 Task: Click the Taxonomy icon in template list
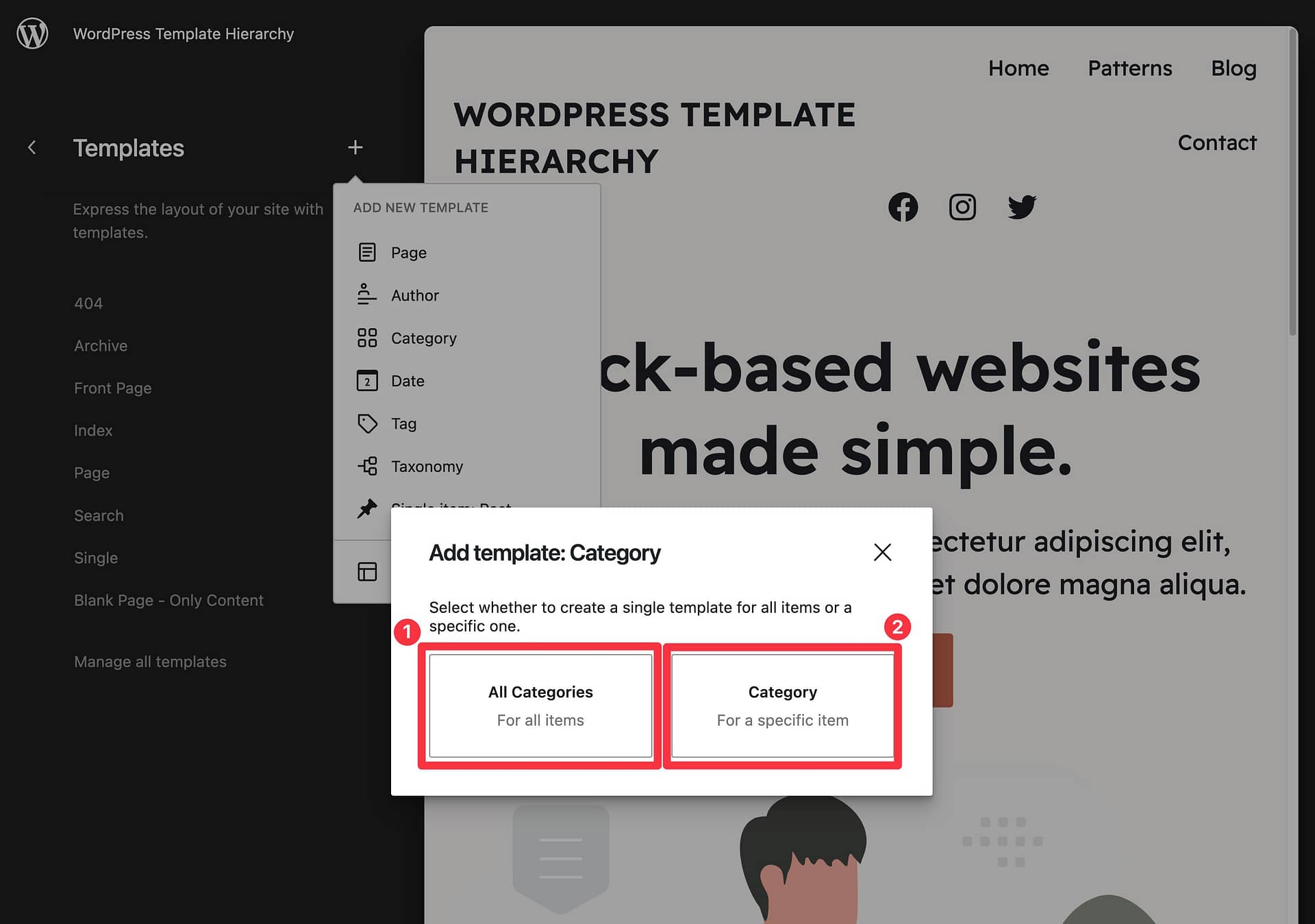366,465
